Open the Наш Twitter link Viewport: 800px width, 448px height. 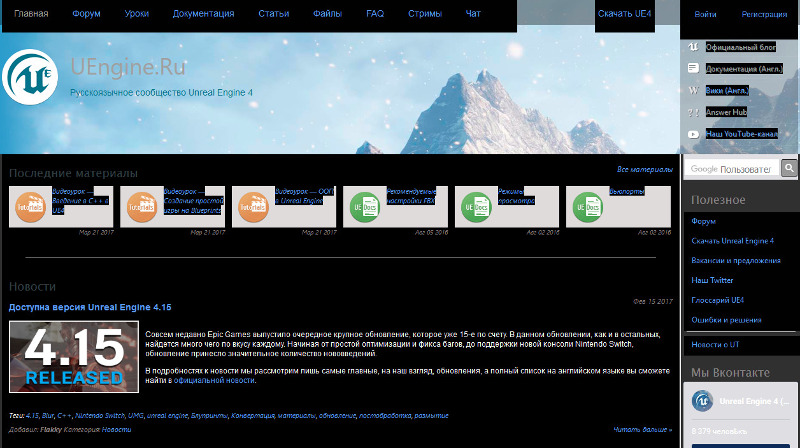coord(712,280)
